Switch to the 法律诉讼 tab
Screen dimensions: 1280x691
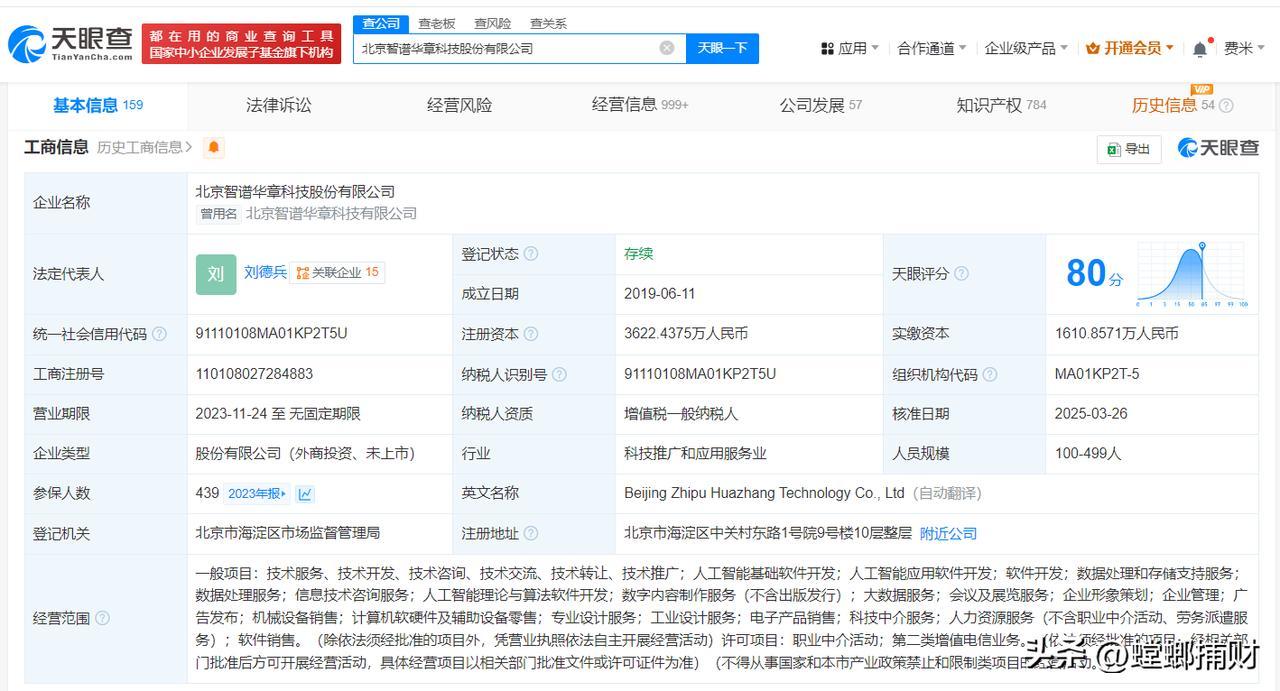(x=279, y=105)
